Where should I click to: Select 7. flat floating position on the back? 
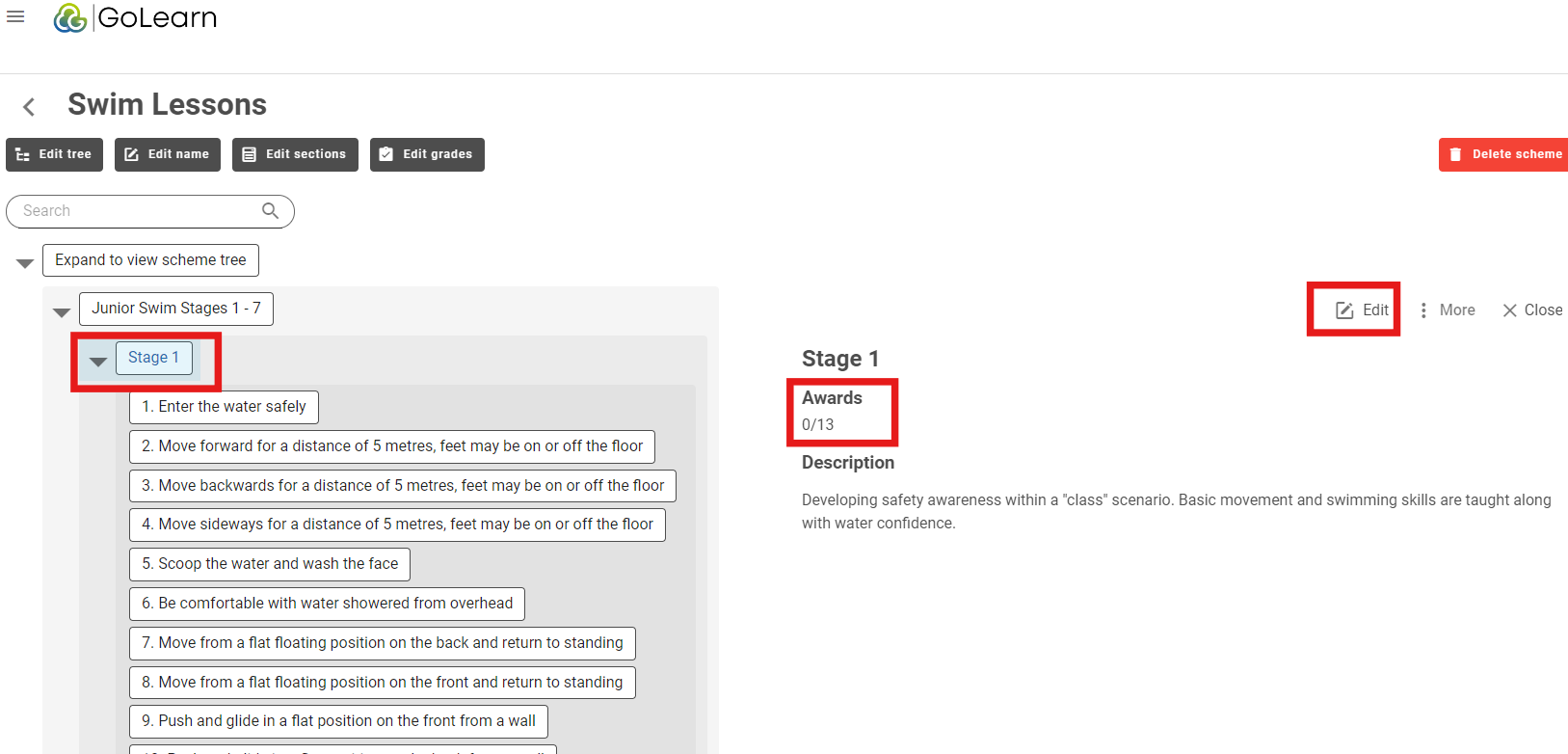(383, 643)
